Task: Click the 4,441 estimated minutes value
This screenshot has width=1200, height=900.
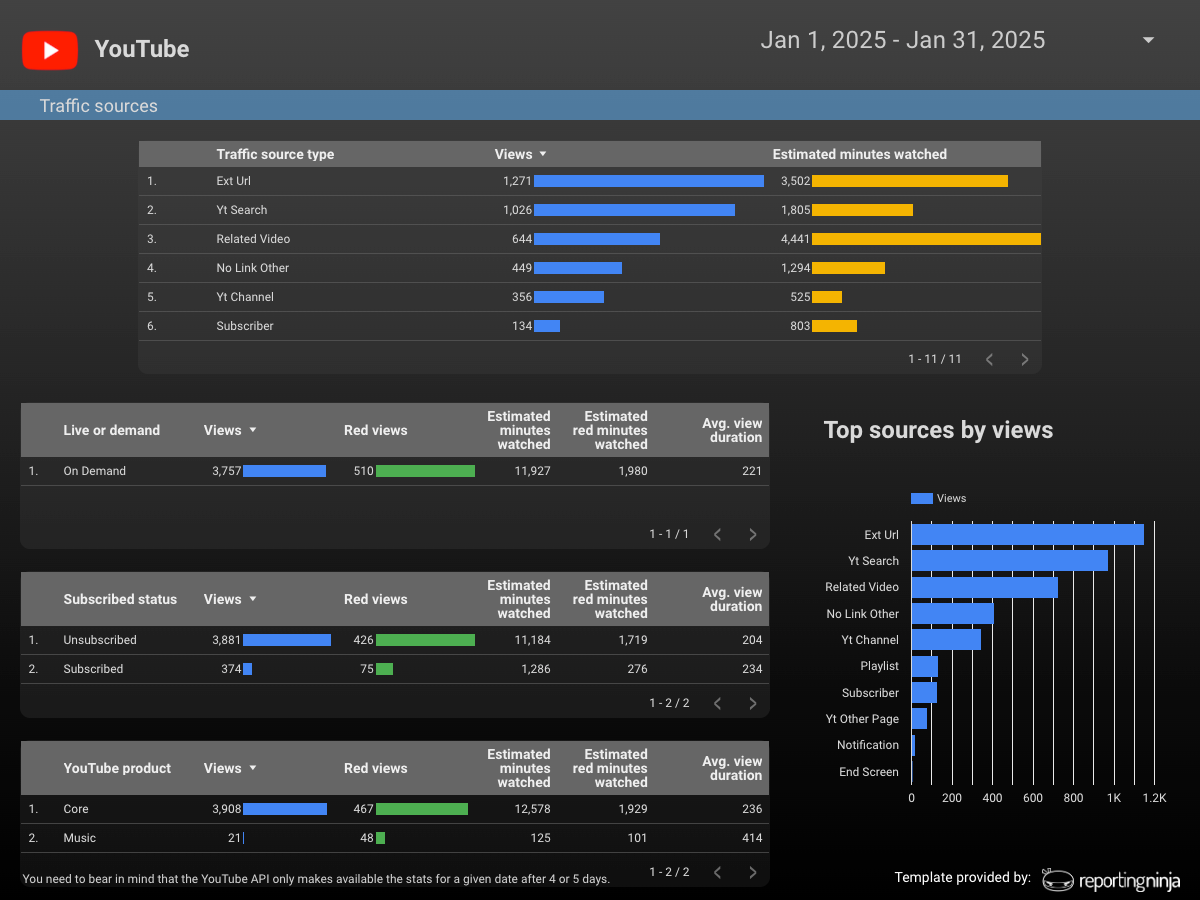Action: 795,239
